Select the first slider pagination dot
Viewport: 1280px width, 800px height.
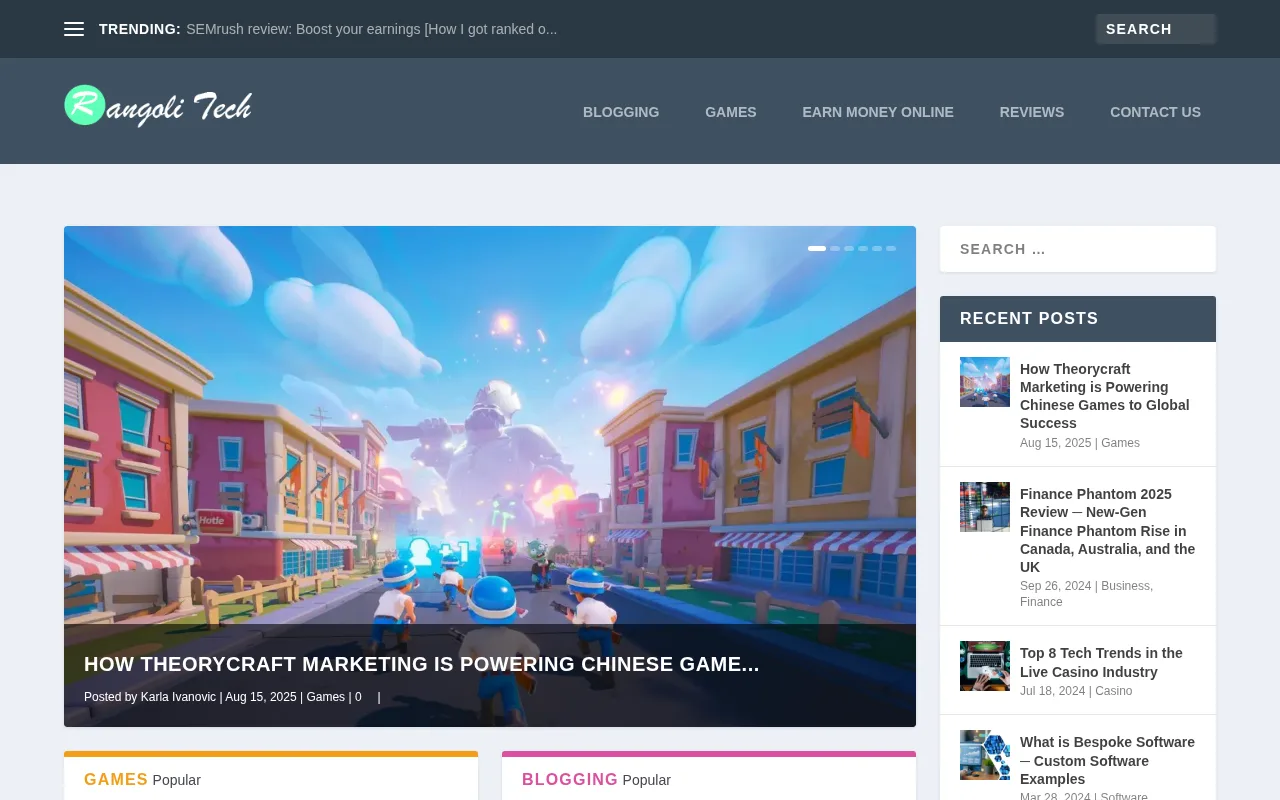(x=816, y=248)
